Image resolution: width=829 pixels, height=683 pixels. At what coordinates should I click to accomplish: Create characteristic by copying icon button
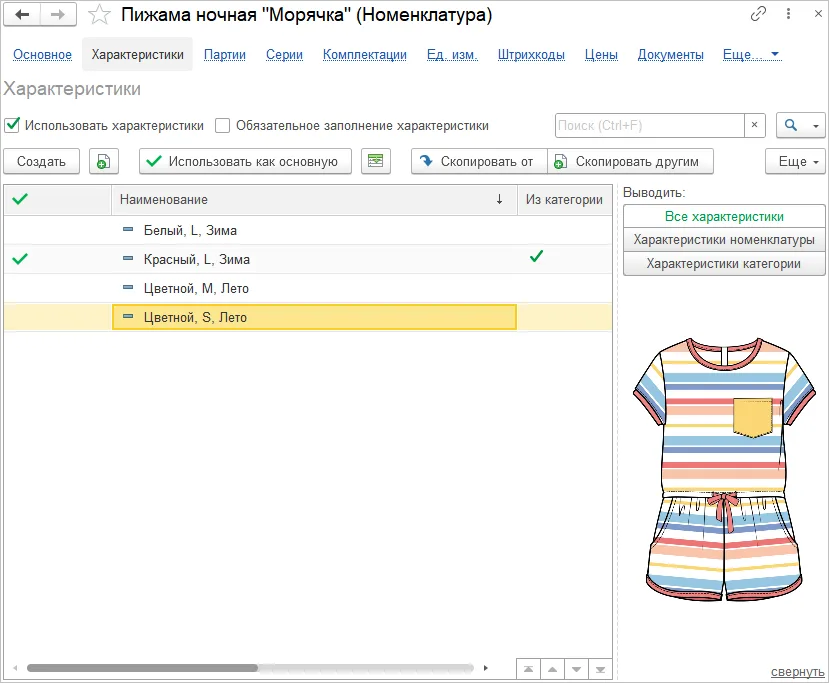point(104,161)
